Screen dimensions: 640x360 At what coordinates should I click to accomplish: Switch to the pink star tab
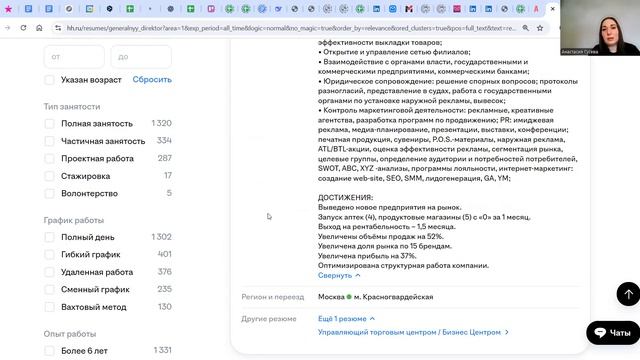click(x=8, y=9)
